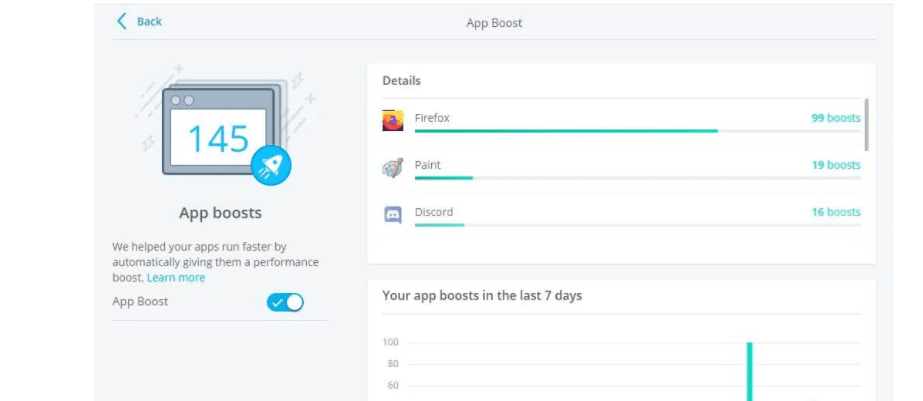The image size is (923, 401).
Task: Click the rocket boost badge icon
Action: click(271, 164)
